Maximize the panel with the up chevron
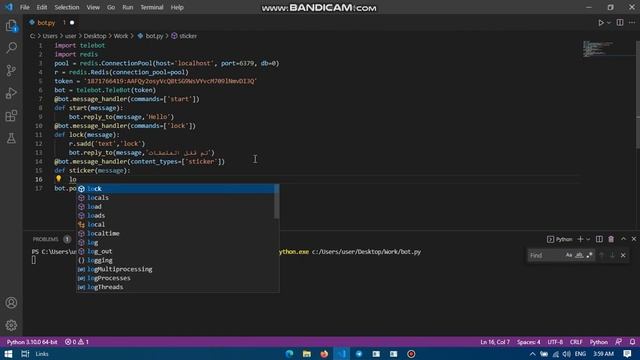Screen dimensions: 640x360 click(623, 239)
